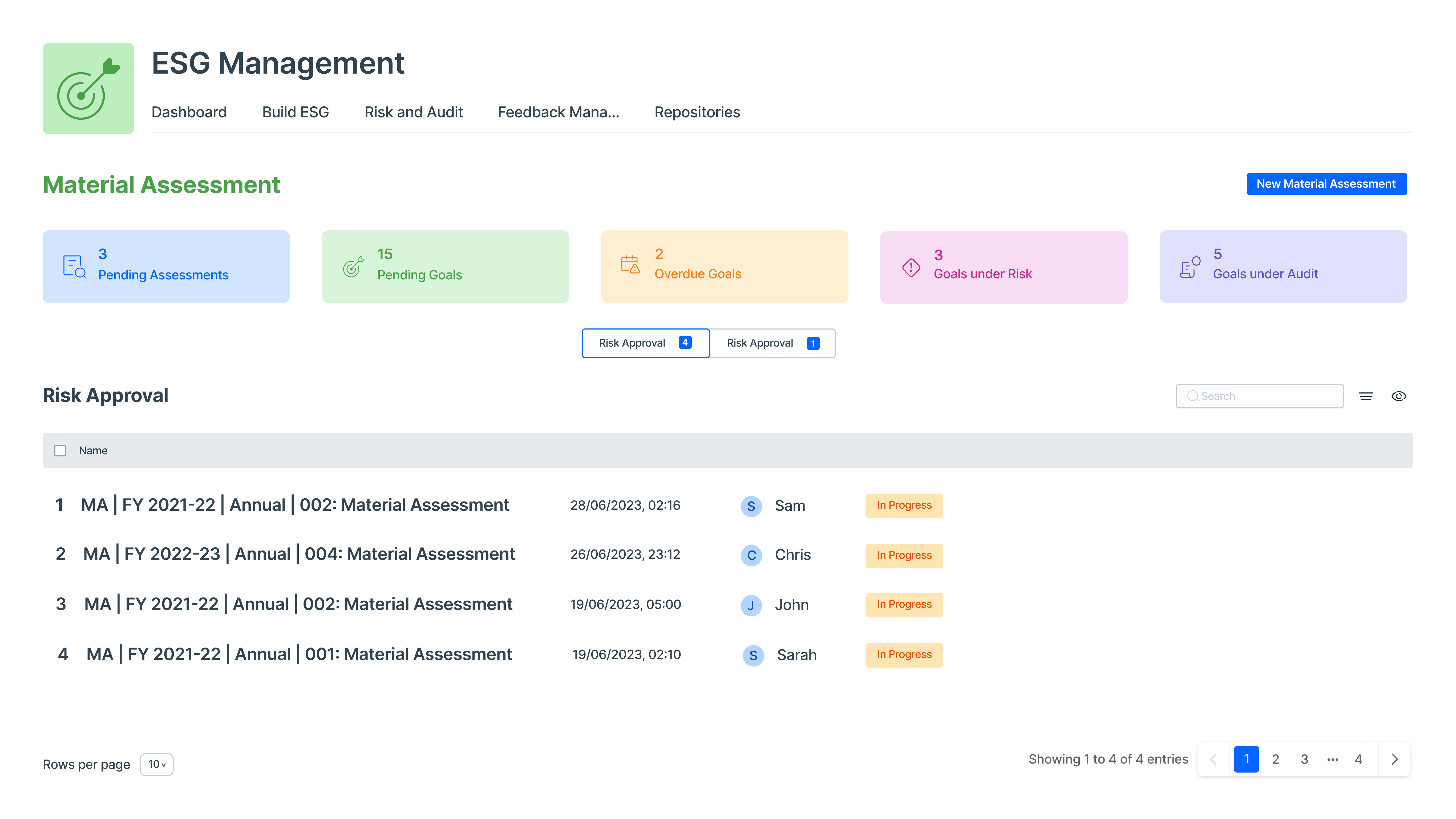Switch to the Build ESG tab
Viewport: 1456px width, 819px height.
click(295, 112)
